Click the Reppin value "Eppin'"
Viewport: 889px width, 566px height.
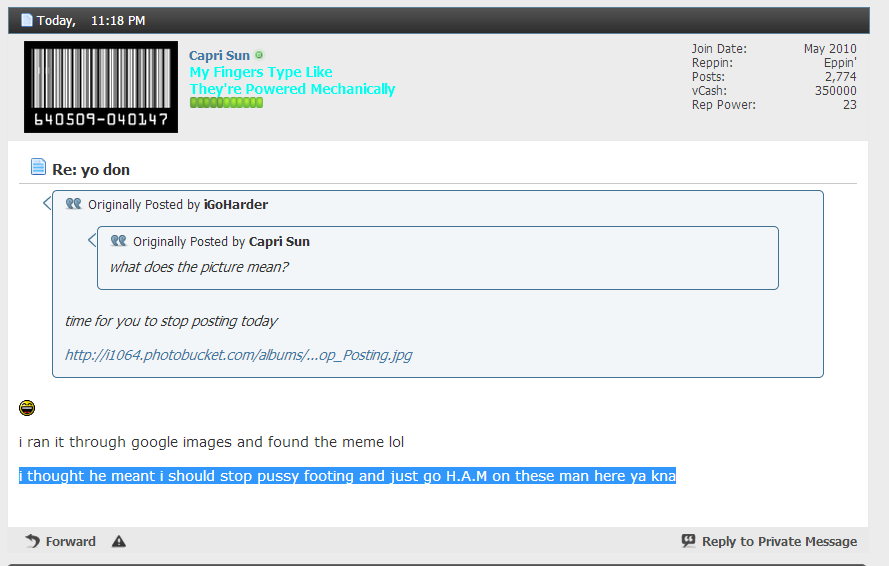840,62
